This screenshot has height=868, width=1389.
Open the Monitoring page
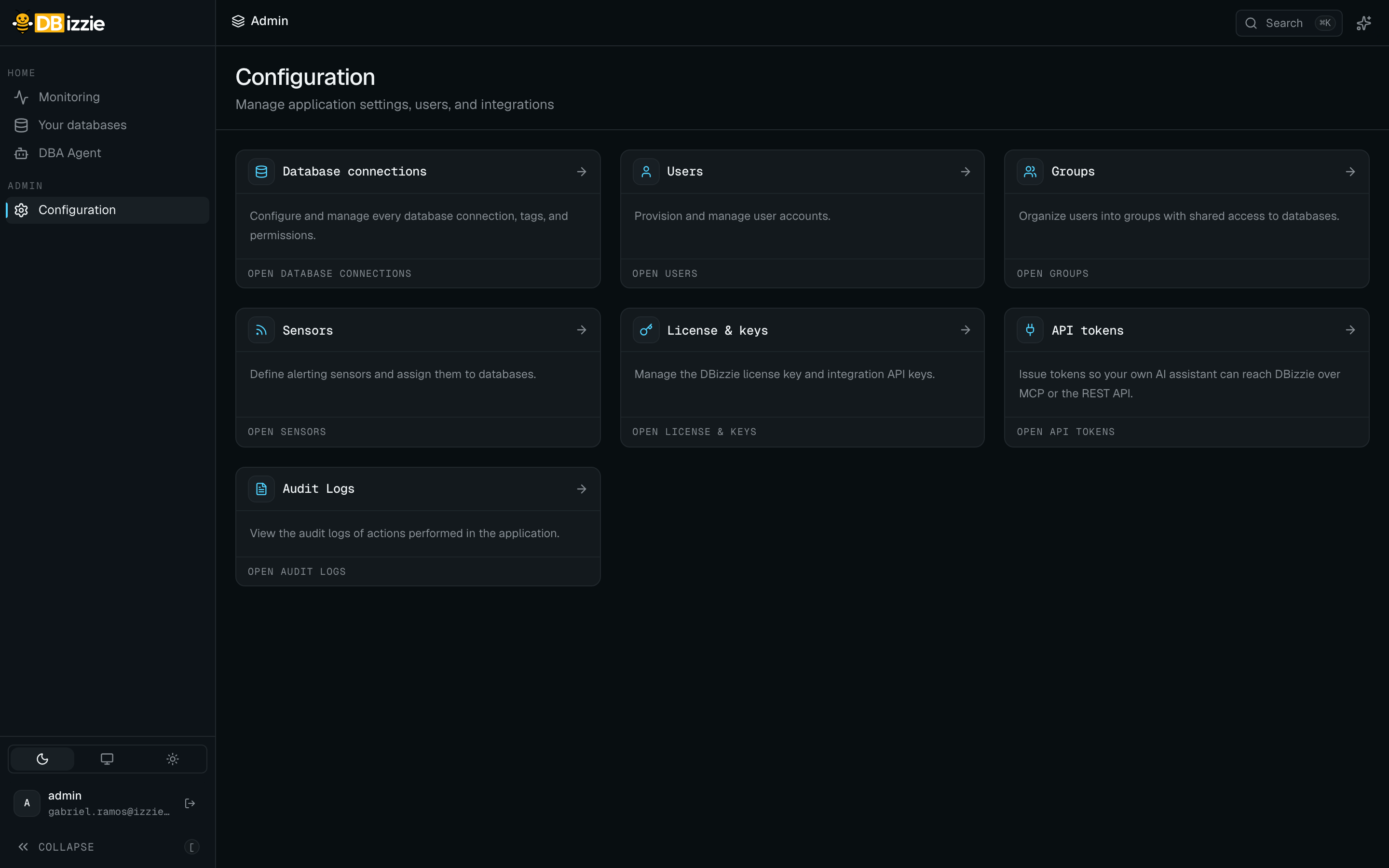click(108, 97)
